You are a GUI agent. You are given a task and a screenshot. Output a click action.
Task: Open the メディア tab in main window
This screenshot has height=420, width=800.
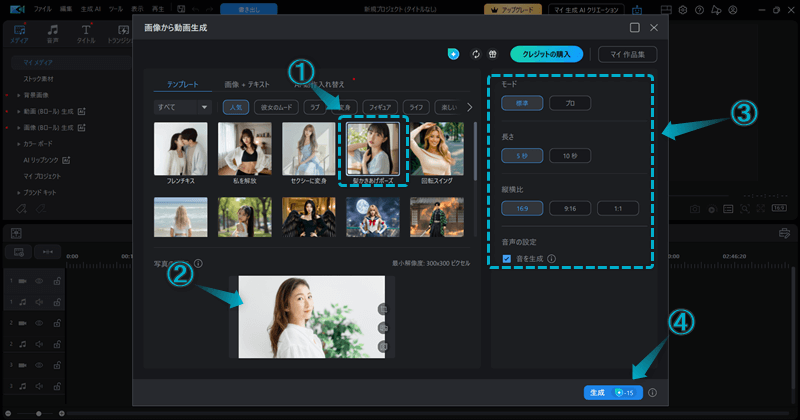(x=19, y=34)
